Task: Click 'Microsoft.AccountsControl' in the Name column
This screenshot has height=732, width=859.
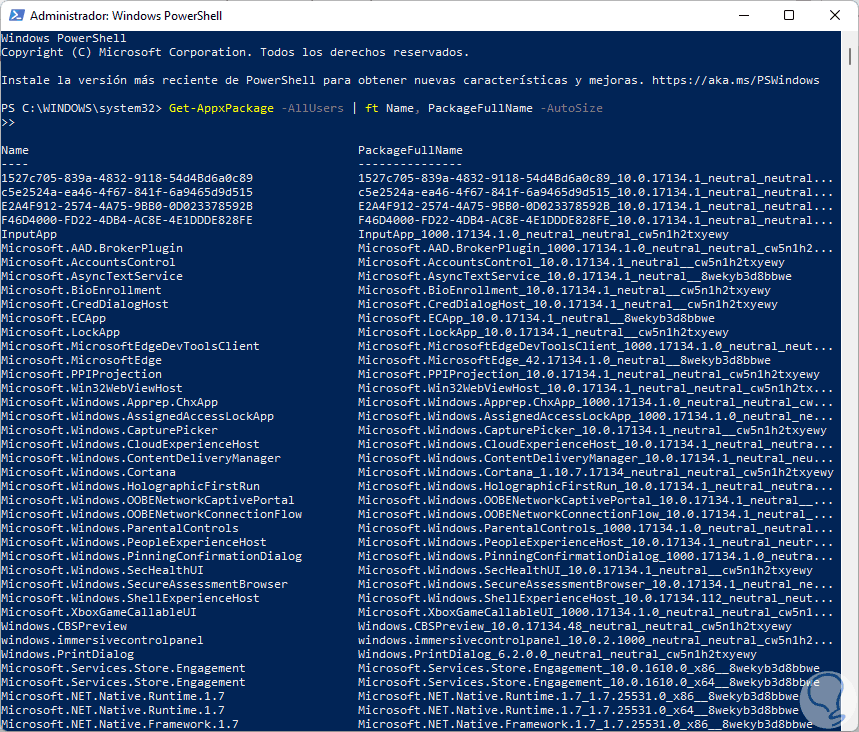Action: 88,262
